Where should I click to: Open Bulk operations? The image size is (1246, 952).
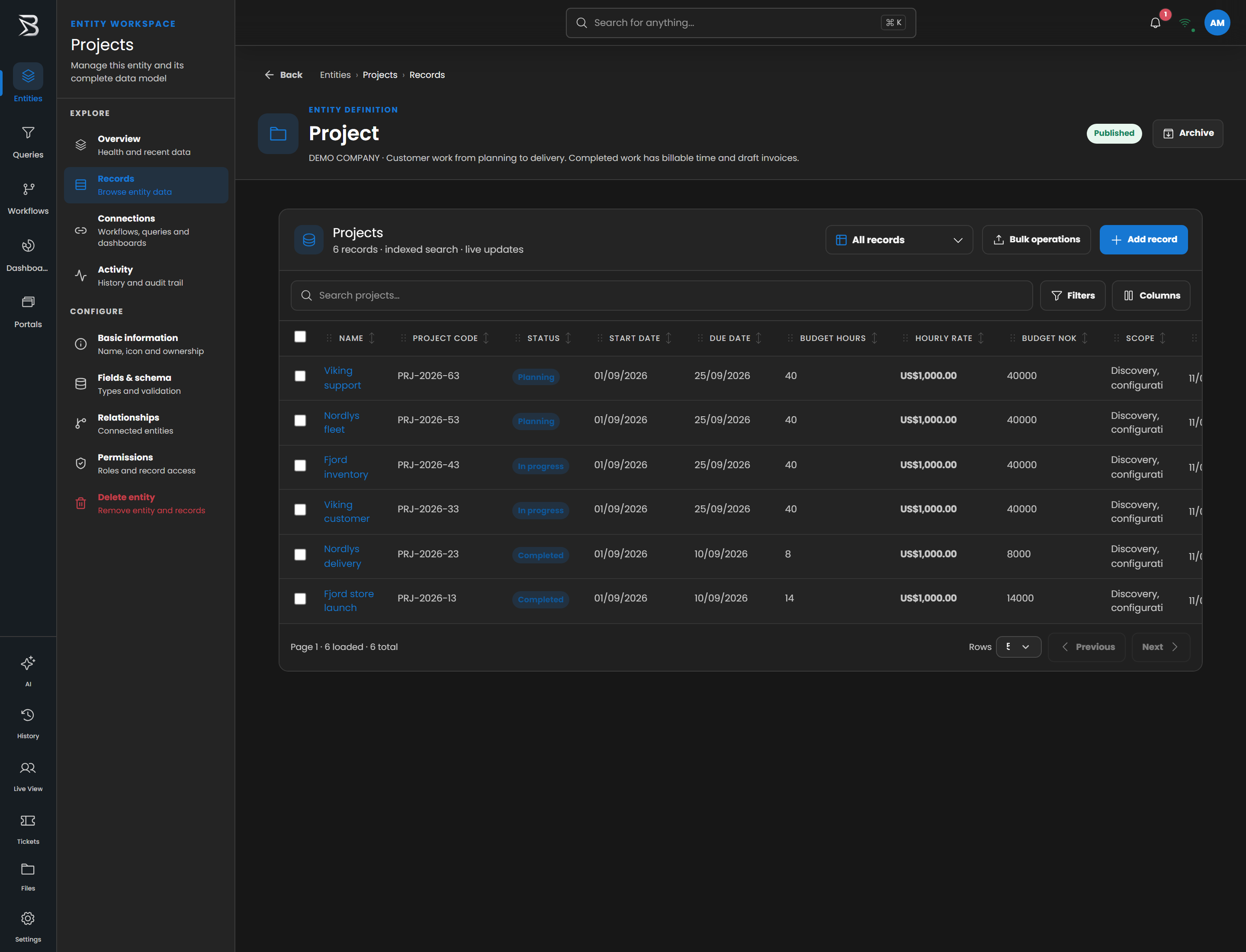(x=1036, y=240)
